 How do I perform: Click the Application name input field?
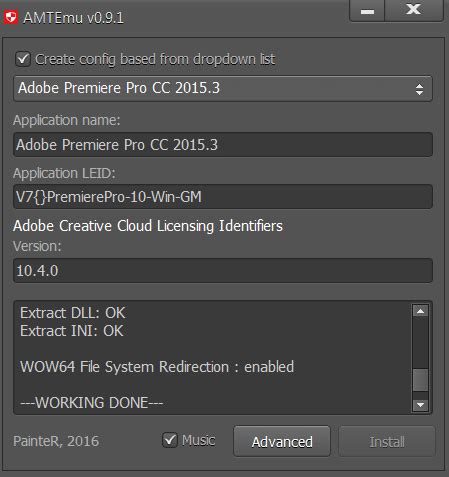[x=223, y=145]
